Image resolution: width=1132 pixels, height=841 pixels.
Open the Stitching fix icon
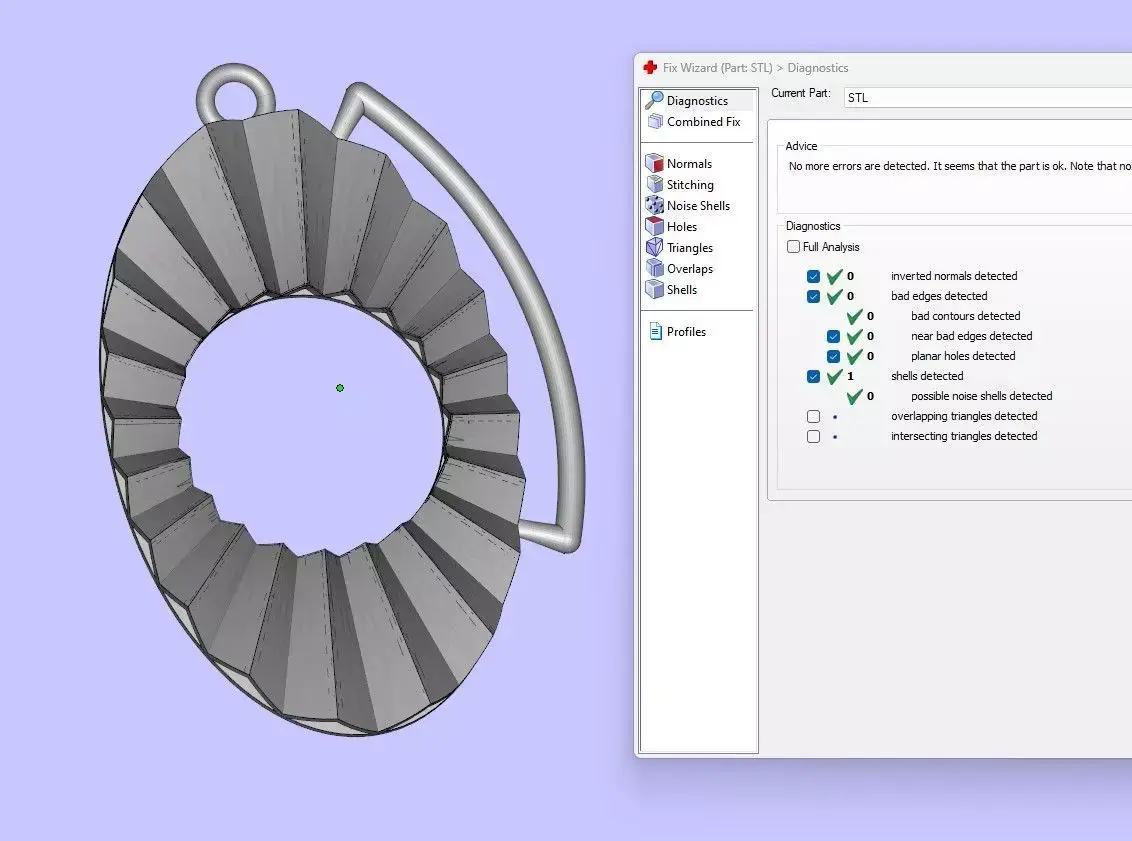click(x=654, y=184)
